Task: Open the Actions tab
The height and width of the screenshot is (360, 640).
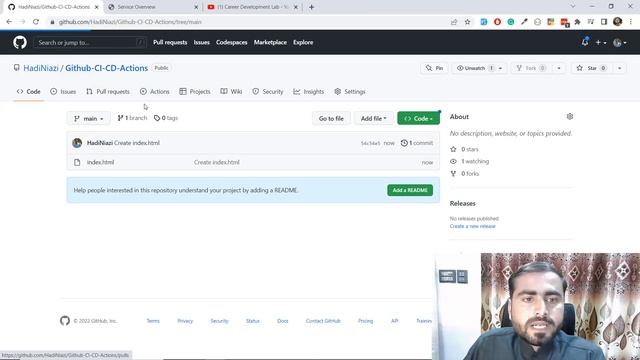Action: coord(155,91)
